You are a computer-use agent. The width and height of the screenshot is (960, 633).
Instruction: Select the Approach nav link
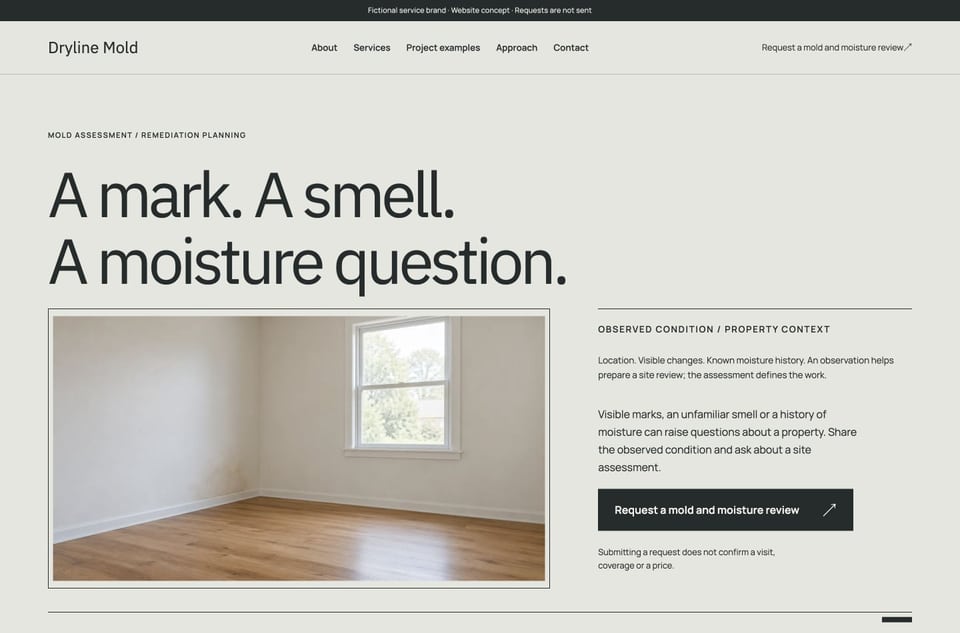517,48
